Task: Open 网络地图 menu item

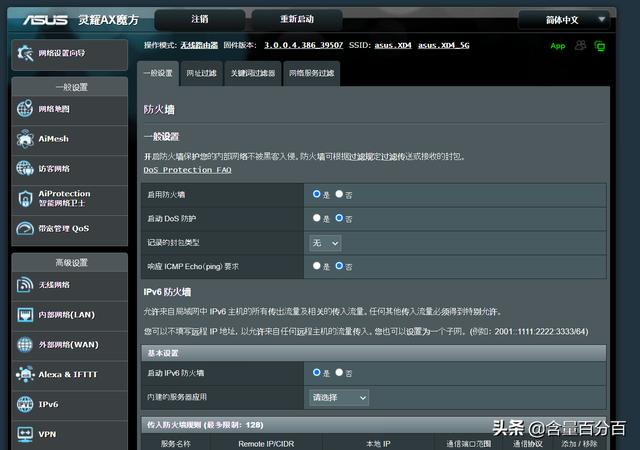Action: [70, 109]
